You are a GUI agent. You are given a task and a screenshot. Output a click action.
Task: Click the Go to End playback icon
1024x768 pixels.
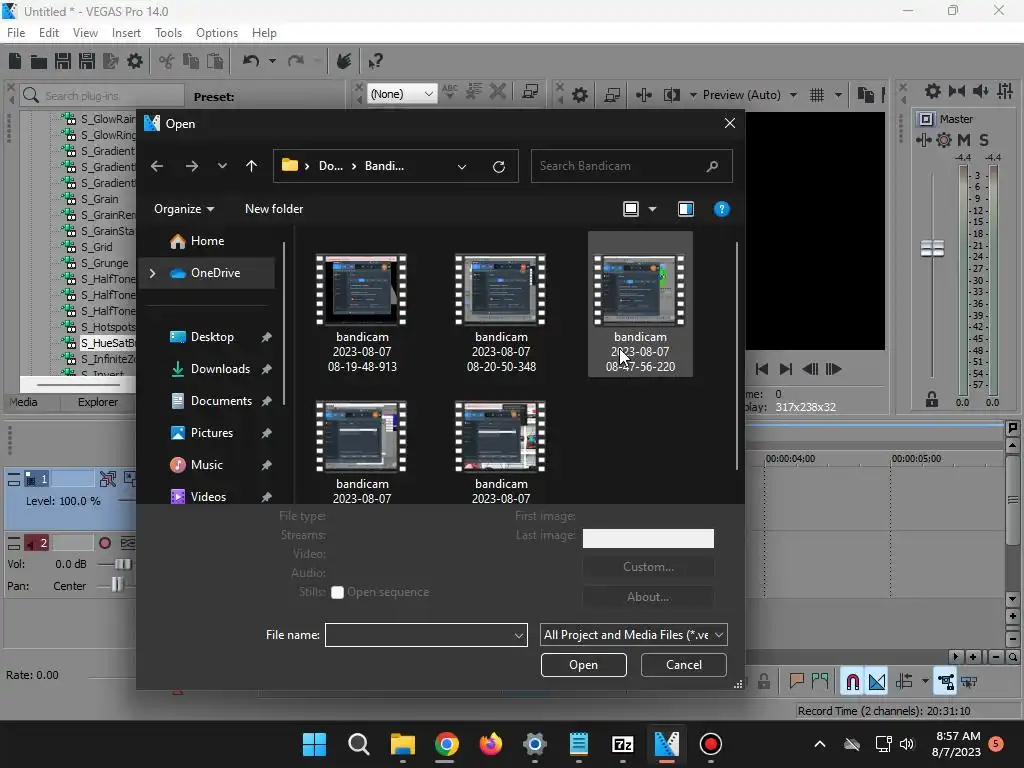(786, 369)
